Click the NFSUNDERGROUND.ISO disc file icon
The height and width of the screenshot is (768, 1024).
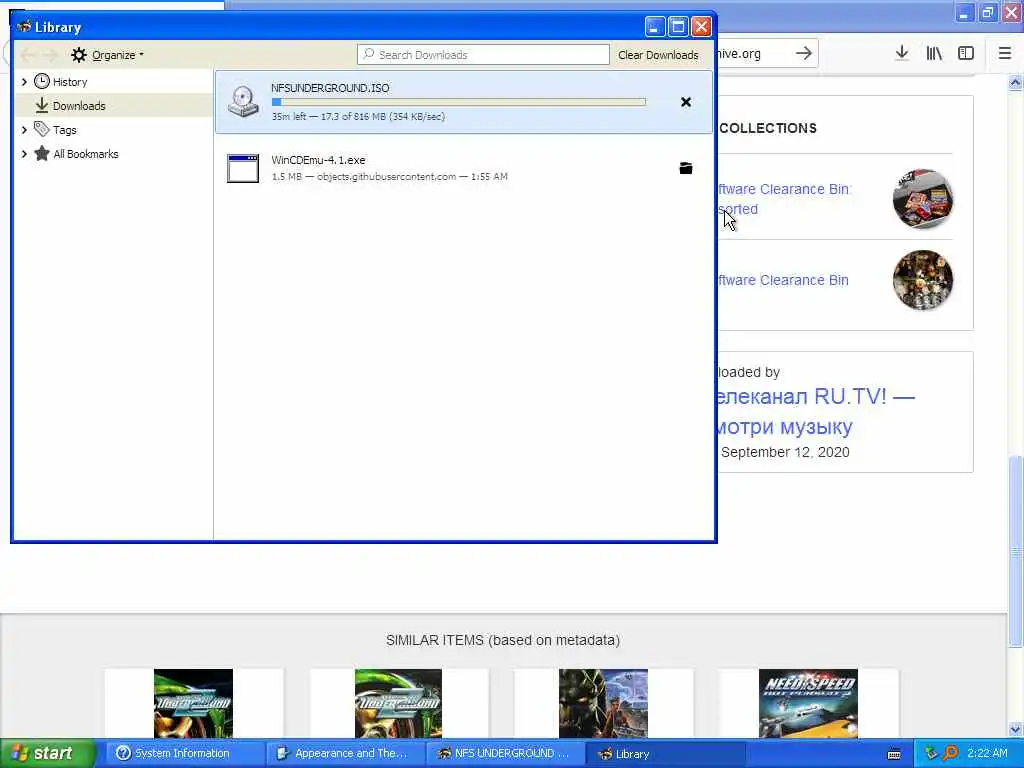(243, 102)
